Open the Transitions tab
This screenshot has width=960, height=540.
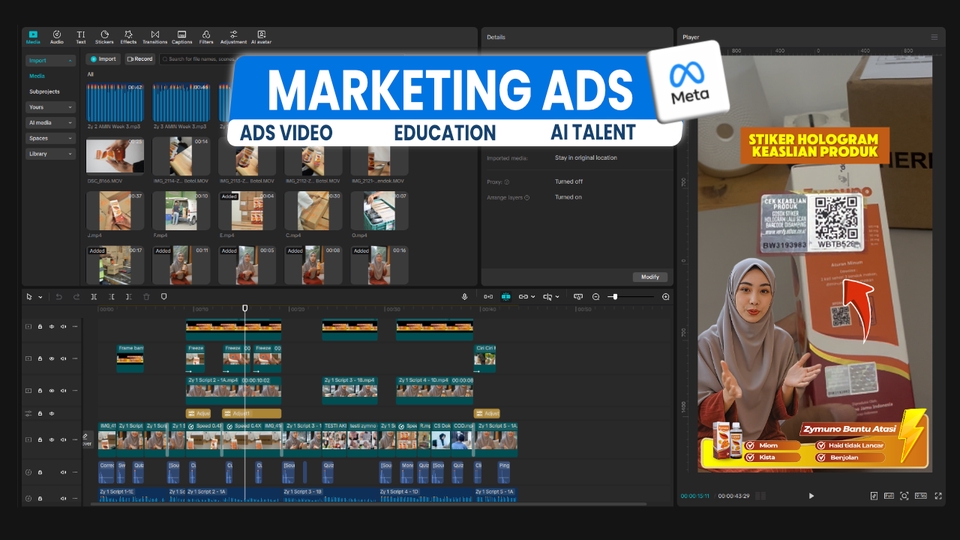coord(155,37)
